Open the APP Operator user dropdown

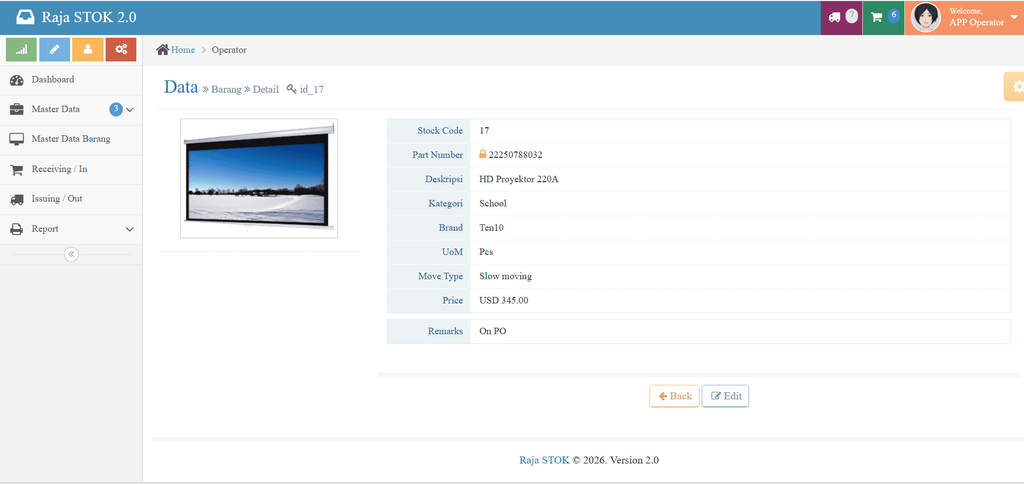tap(964, 18)
